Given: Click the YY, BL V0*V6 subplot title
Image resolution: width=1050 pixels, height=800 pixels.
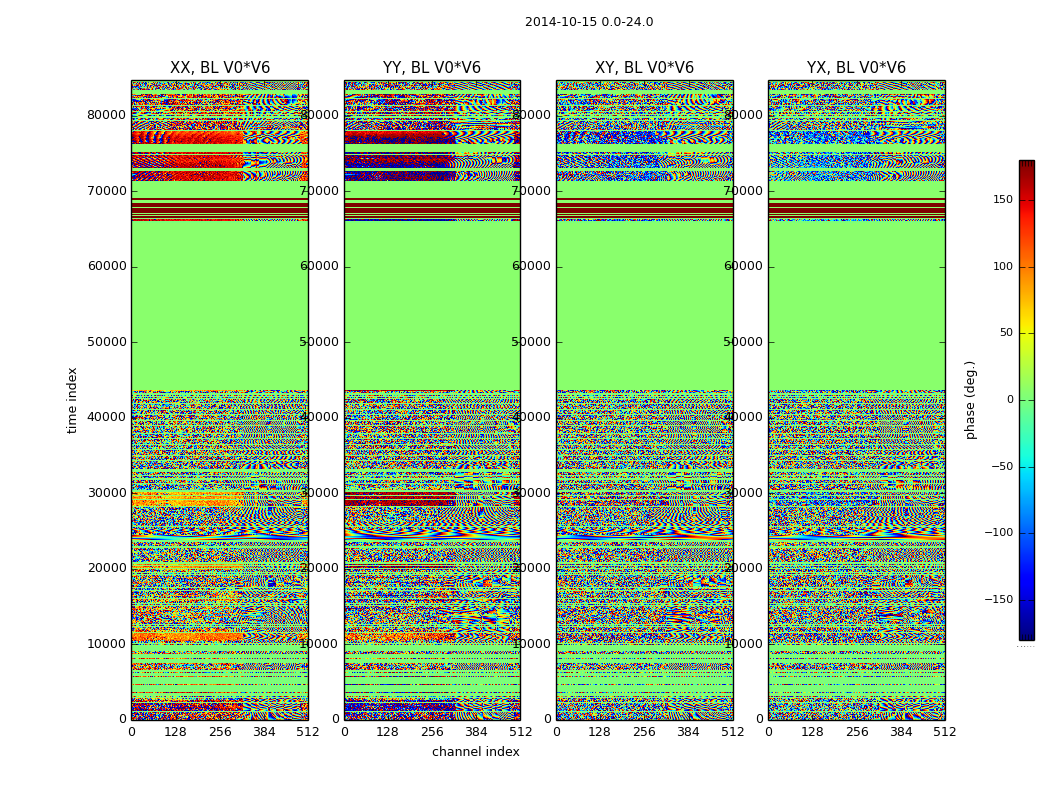Looking at the screenshot, I should pos(432,68).
